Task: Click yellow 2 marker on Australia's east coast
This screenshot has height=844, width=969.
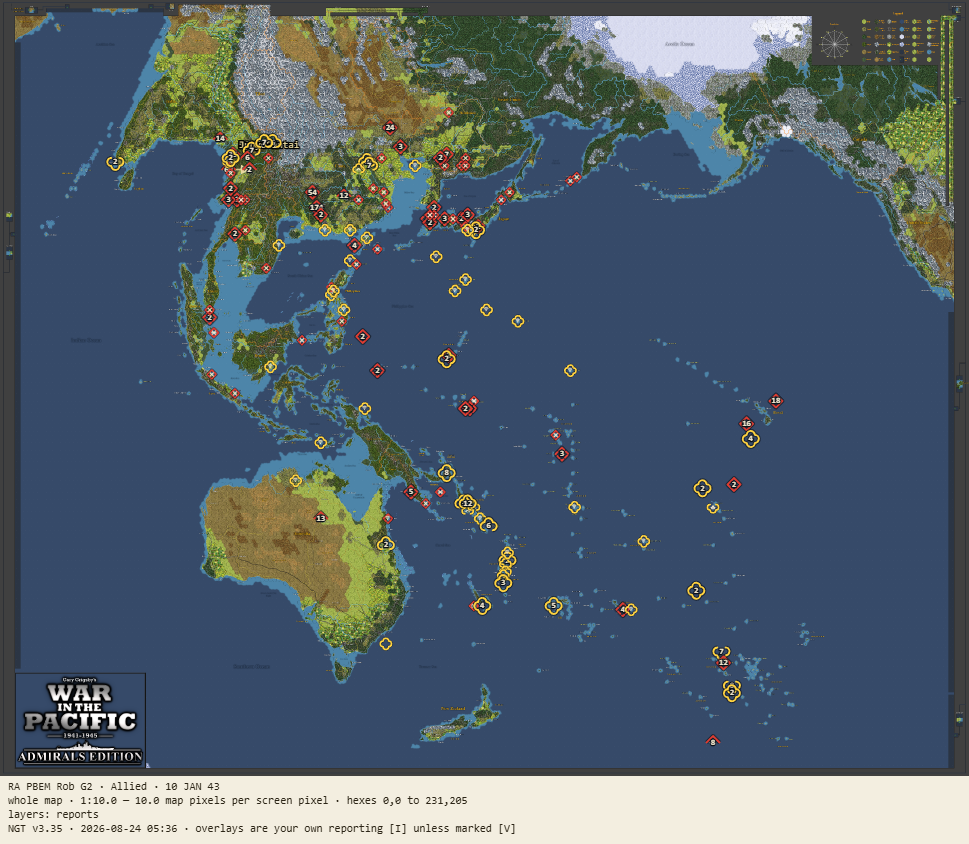Action: tap(386, 544)
